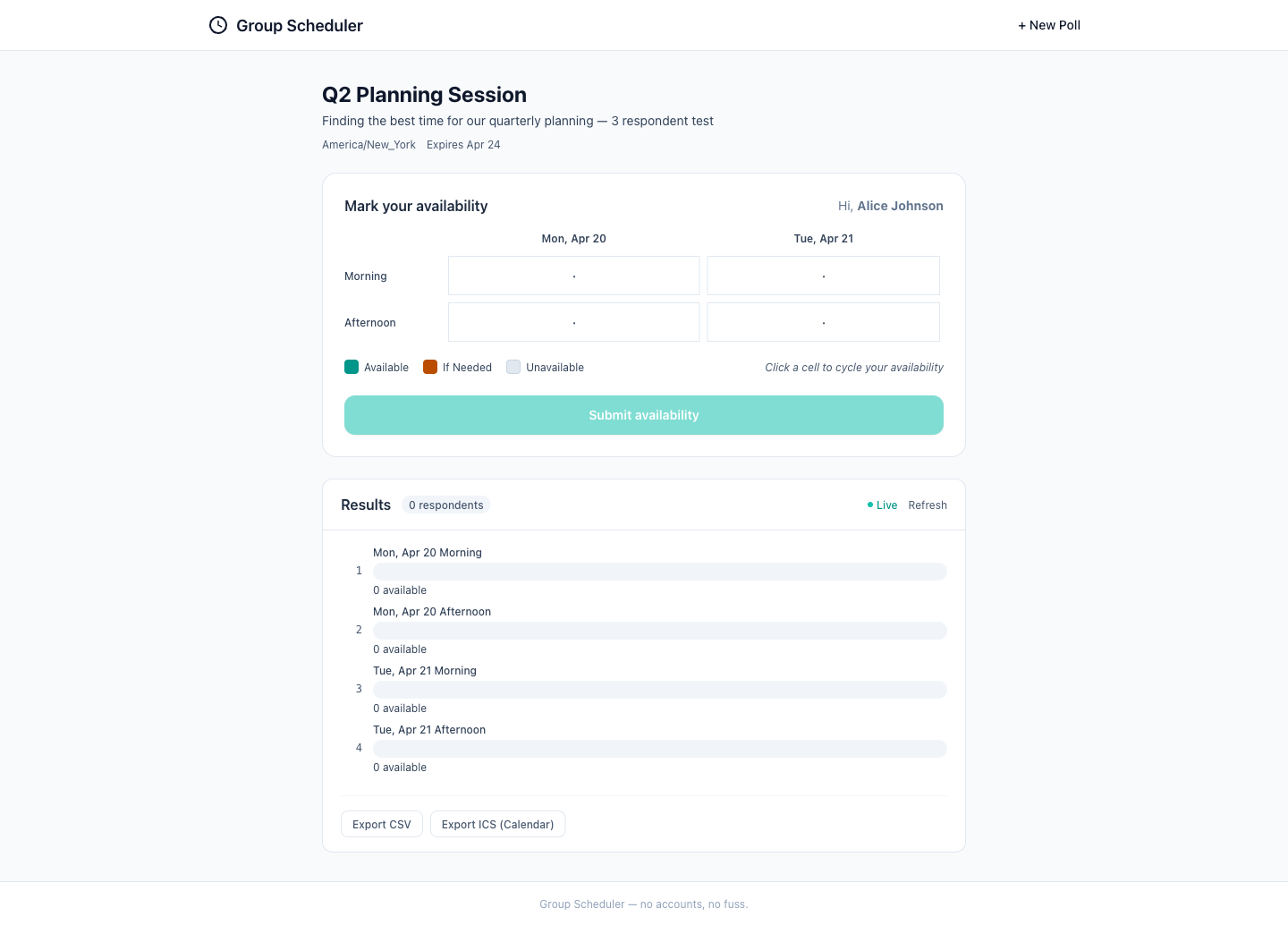Click the 0 respondents badge
The height and width of the screenshot is (925, 1288).
tap(445, 505)
